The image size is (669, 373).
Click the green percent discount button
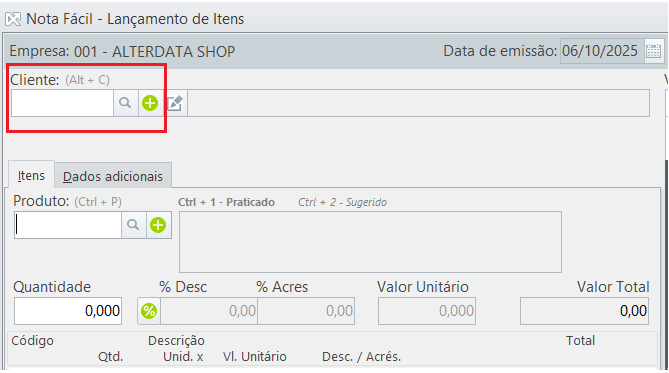[149, 311]
